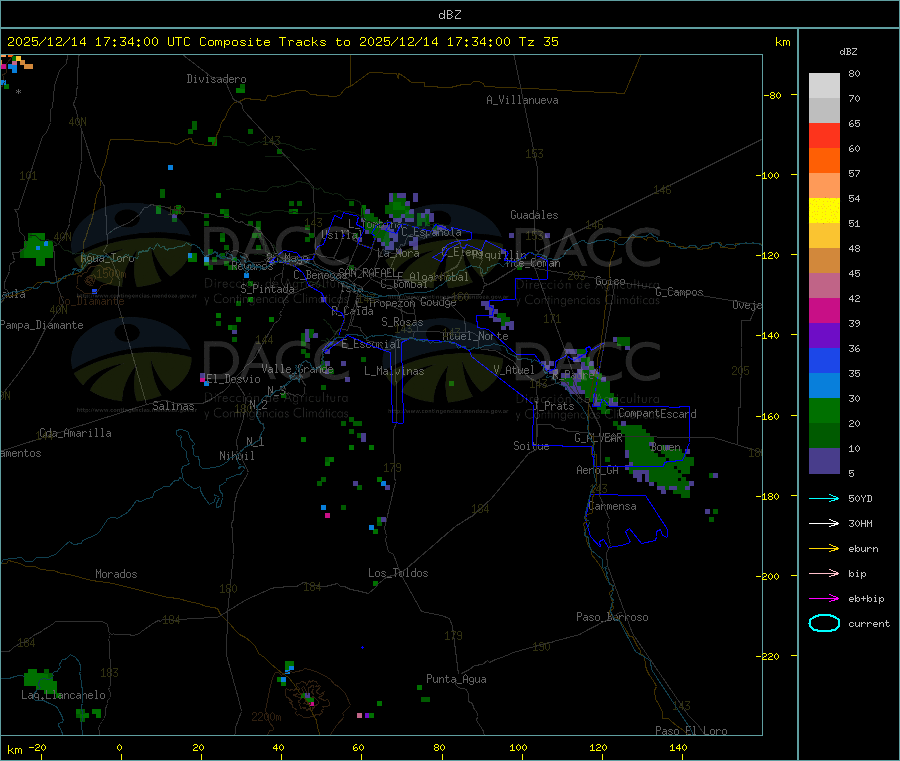
Task: Click the Aero_GH map label
Action: pos(598,470)
